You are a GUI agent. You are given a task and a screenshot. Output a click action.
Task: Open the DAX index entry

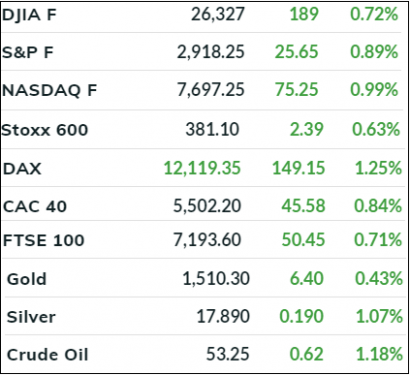201,168
